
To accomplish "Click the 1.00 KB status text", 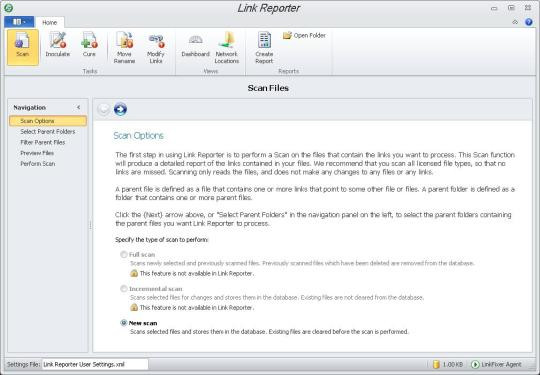I will [453, 364].
